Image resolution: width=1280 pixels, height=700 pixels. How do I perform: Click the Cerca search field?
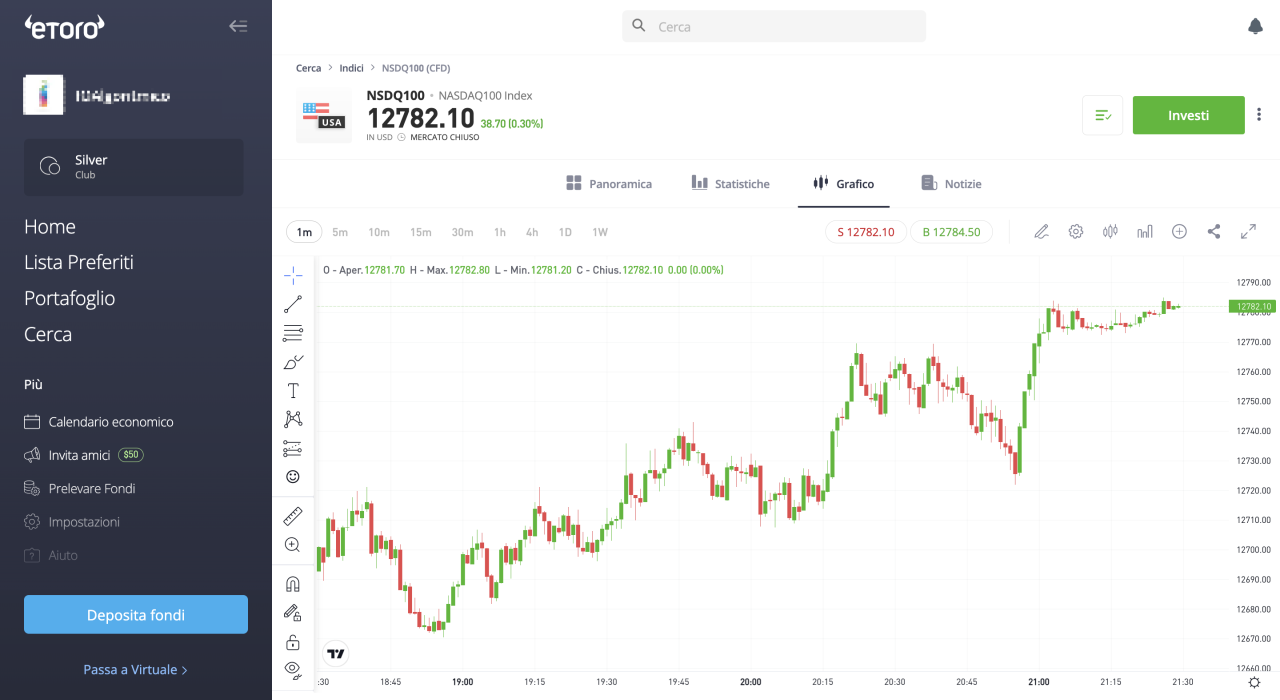tap(774, 27)
